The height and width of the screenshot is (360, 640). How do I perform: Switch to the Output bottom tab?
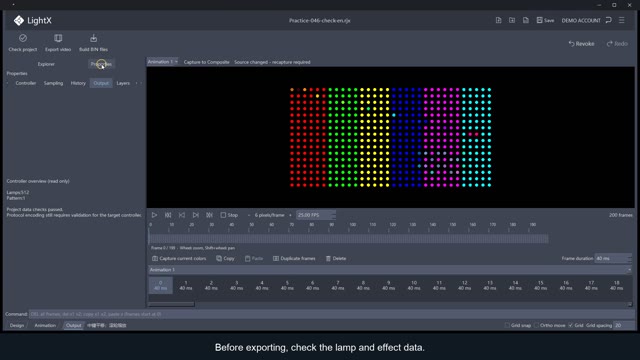tap(73, 326)
